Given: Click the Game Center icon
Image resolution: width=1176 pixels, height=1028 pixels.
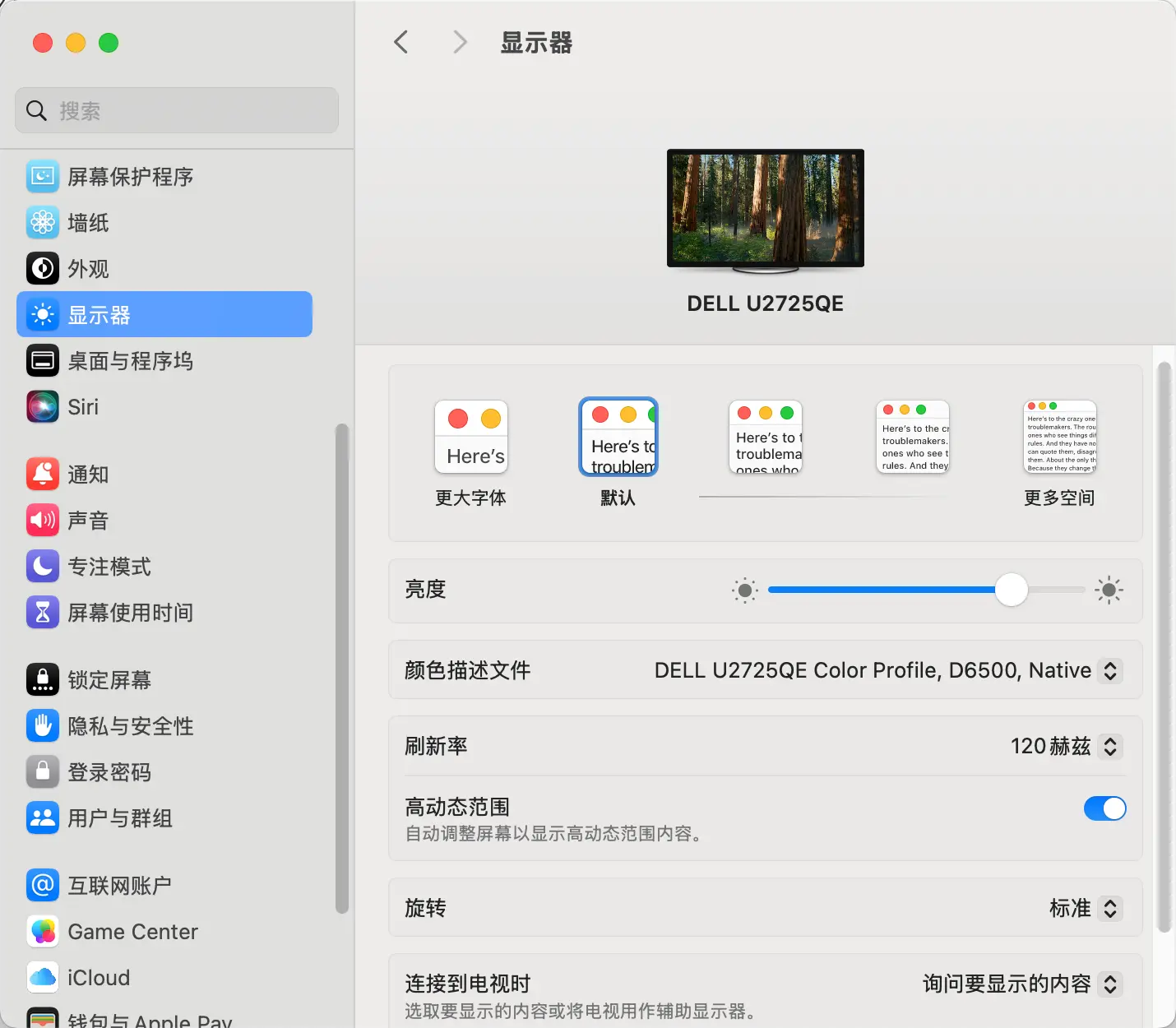Looking at the screenshot, I should click(x=43, y=931).
